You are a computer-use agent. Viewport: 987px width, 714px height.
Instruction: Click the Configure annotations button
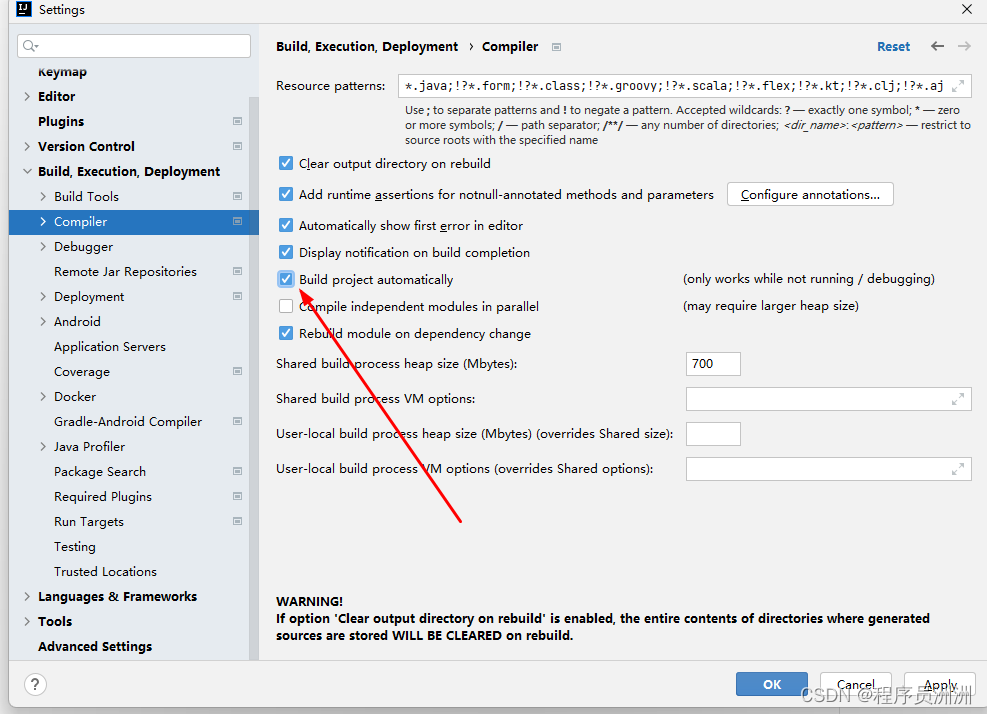click(810, 195)
